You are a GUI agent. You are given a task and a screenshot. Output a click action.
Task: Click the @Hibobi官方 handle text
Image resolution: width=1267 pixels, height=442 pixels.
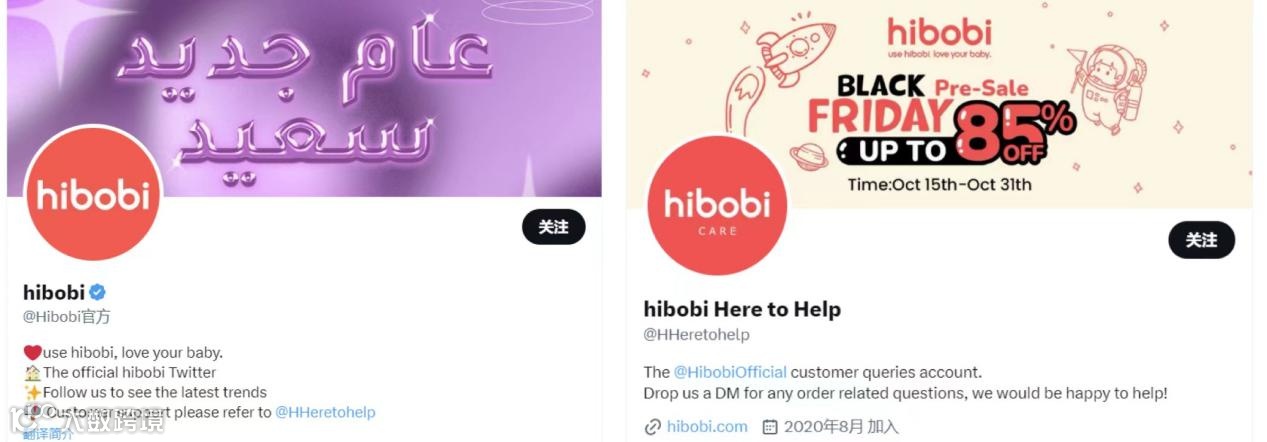67,317
